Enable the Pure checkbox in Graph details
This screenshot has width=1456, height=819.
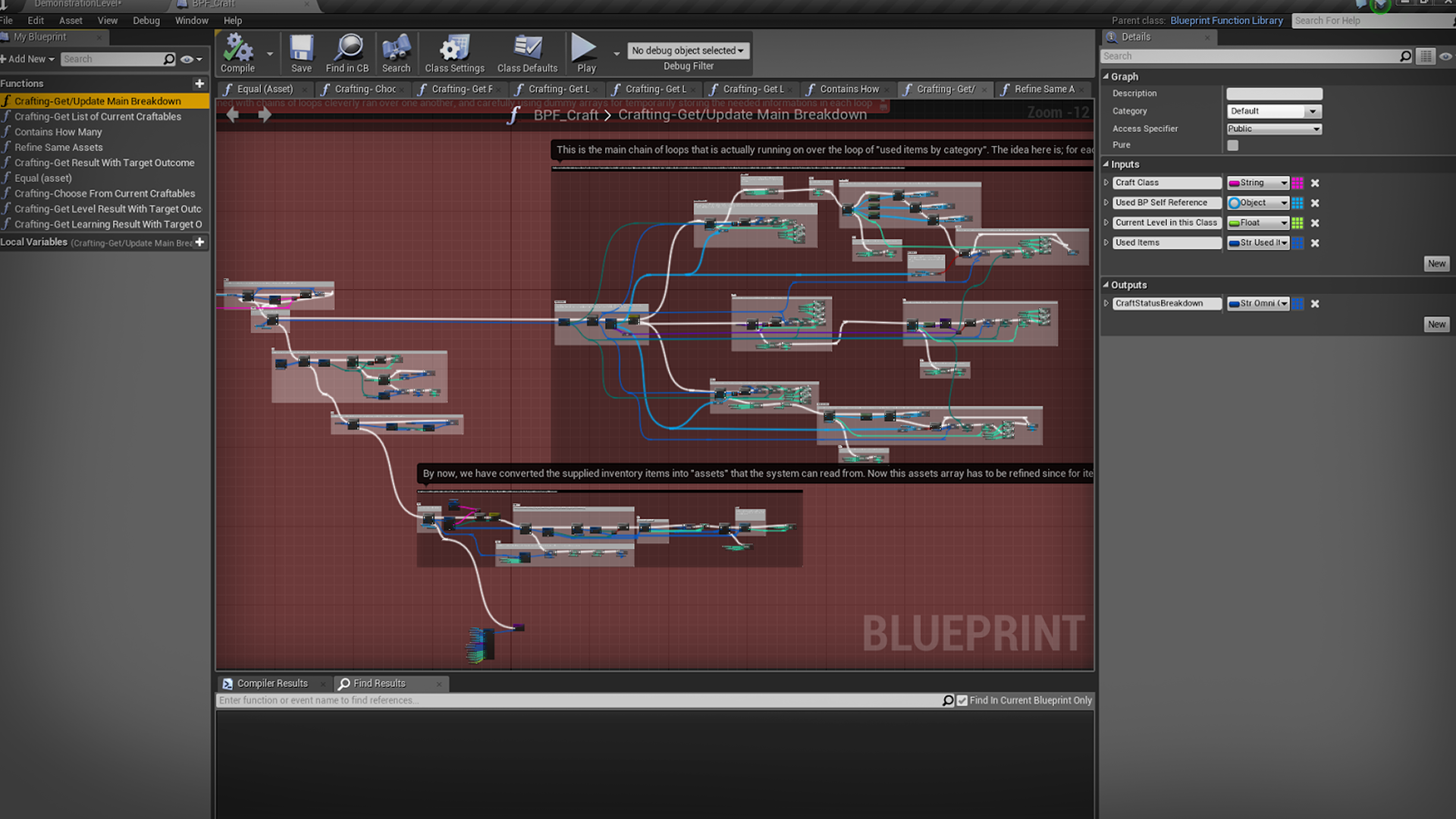1232,145
